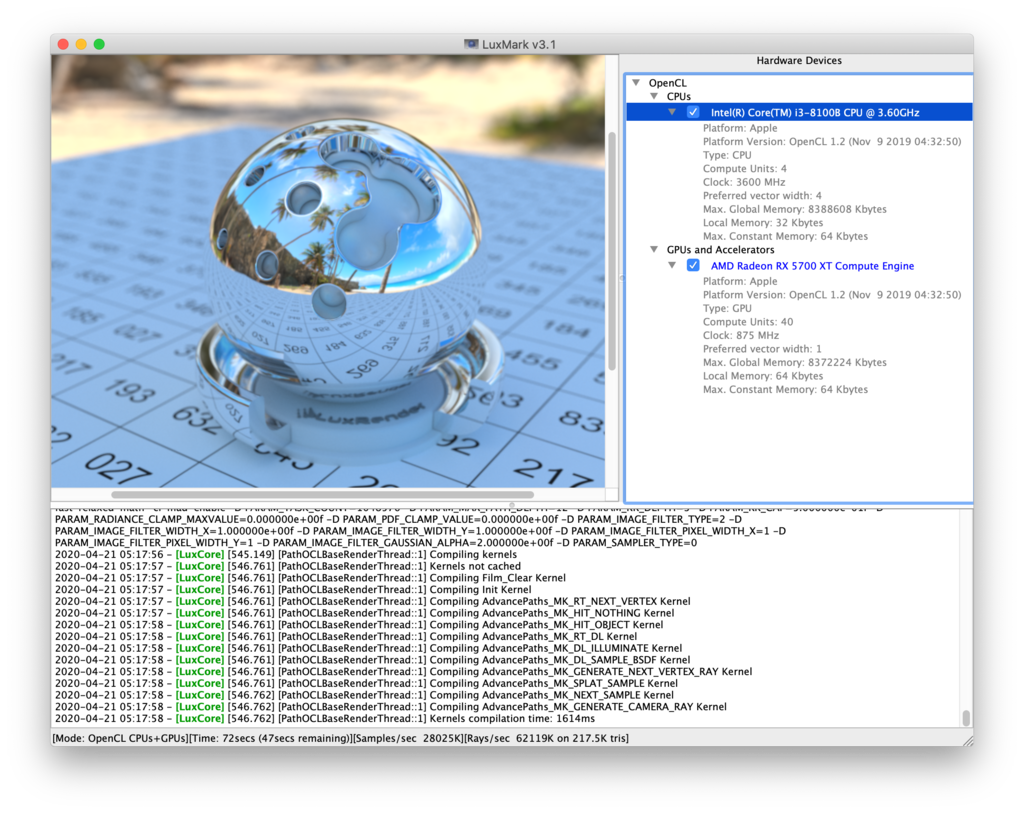The image size is (1024, 813).
Task: Collapse the AMD Radeon RX 5700 XT details arrow
Action: tap(671, 266)
